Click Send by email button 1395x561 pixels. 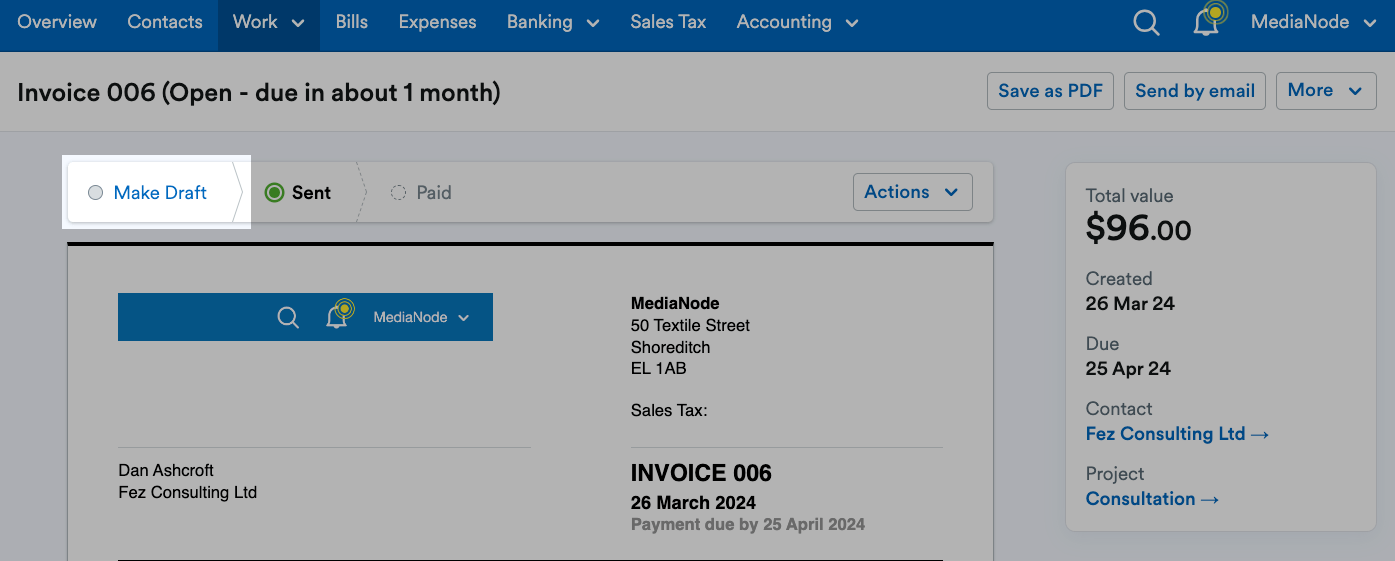pos(1195,91)
